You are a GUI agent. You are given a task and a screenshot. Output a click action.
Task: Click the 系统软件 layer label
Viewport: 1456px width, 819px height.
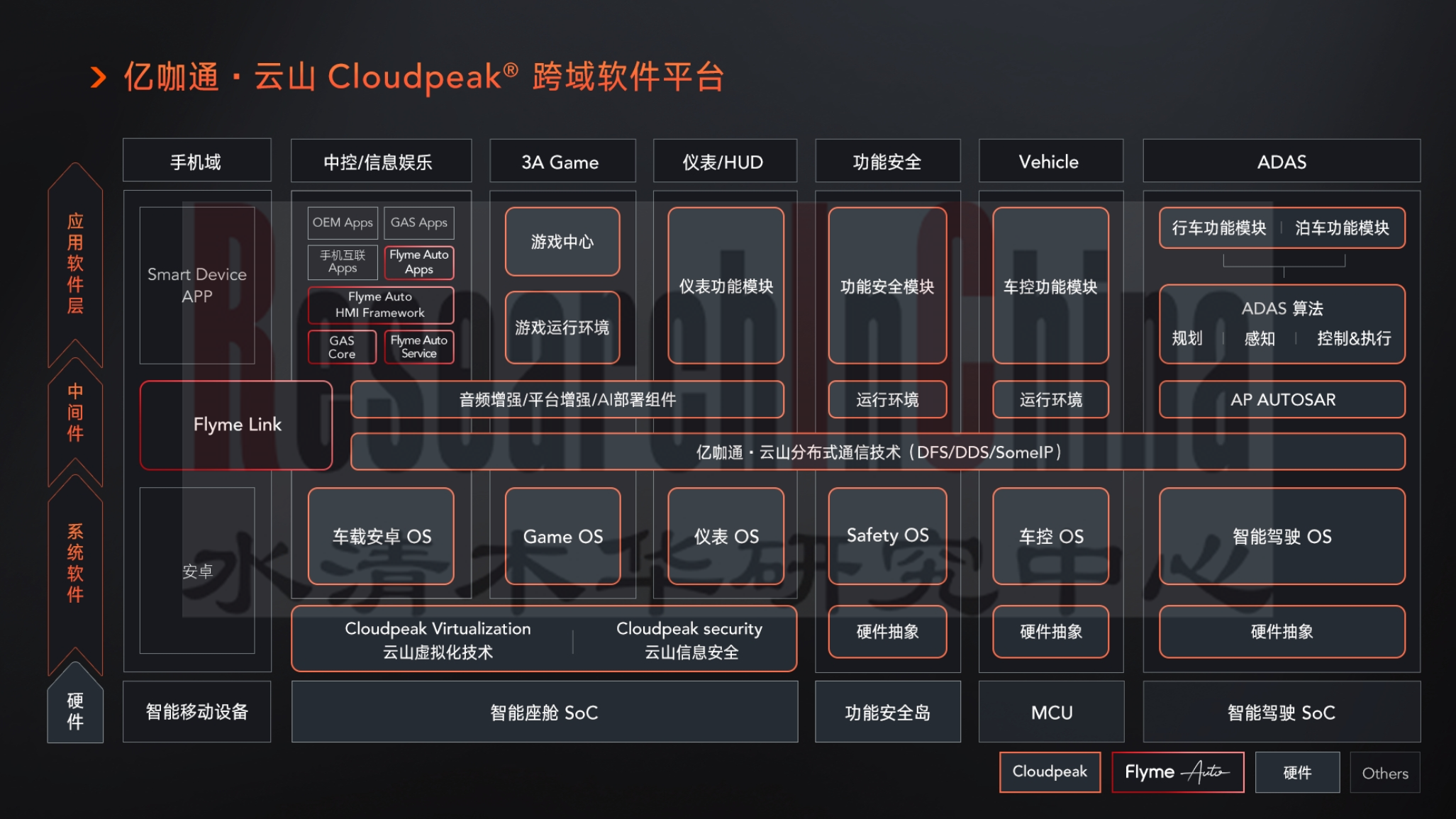pyautogui.click(x=75, y=562)
